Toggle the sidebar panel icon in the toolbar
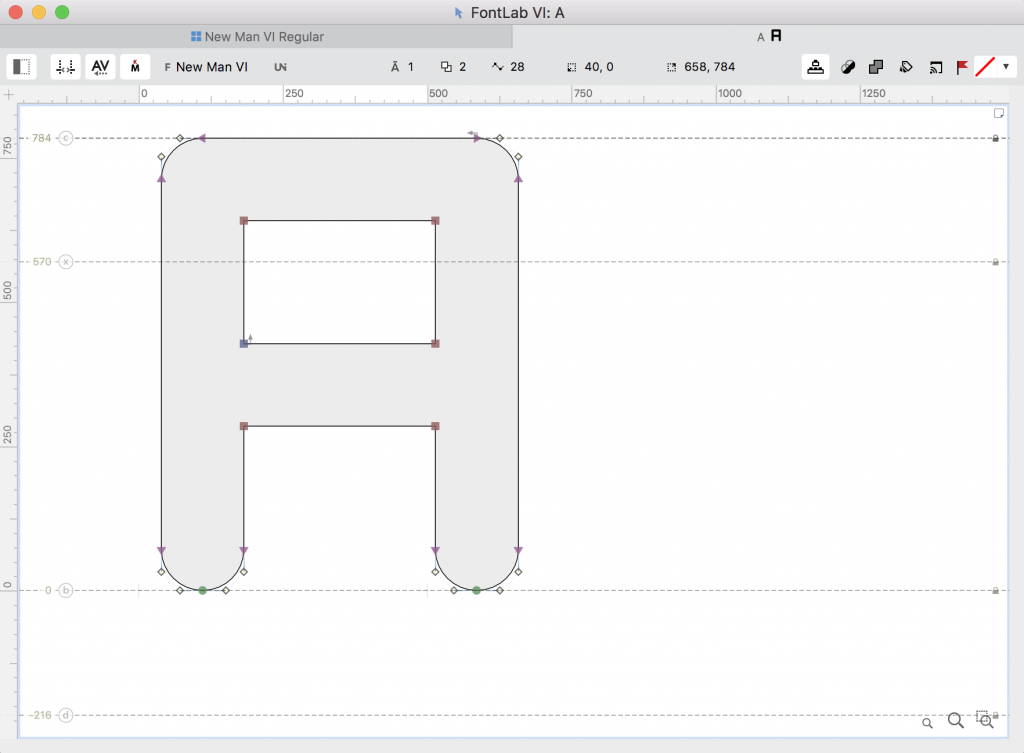 click(x=21, y=67)
